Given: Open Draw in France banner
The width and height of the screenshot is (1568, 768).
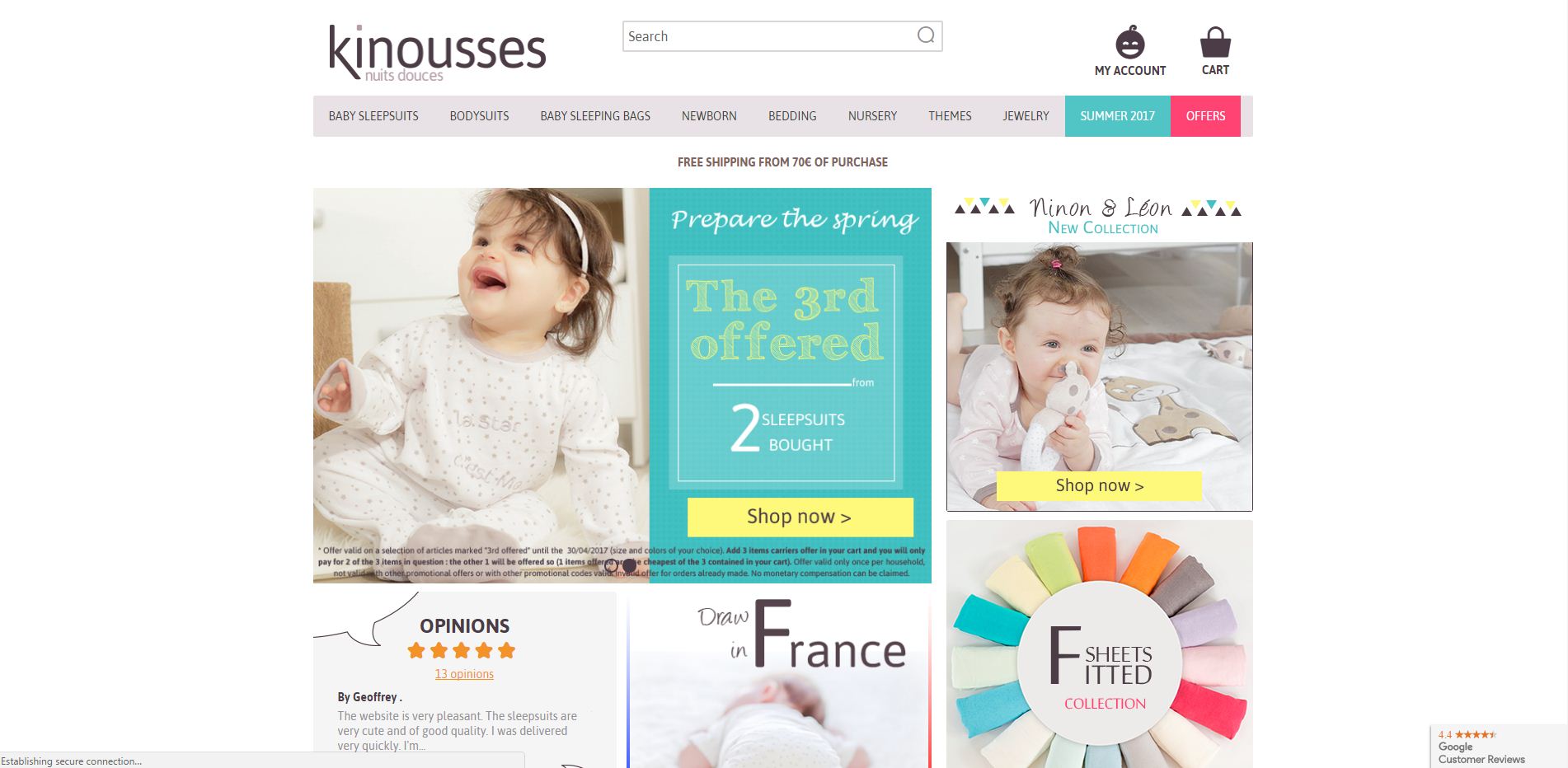Looking at the screenshot, I should click(x=779, y=680).
